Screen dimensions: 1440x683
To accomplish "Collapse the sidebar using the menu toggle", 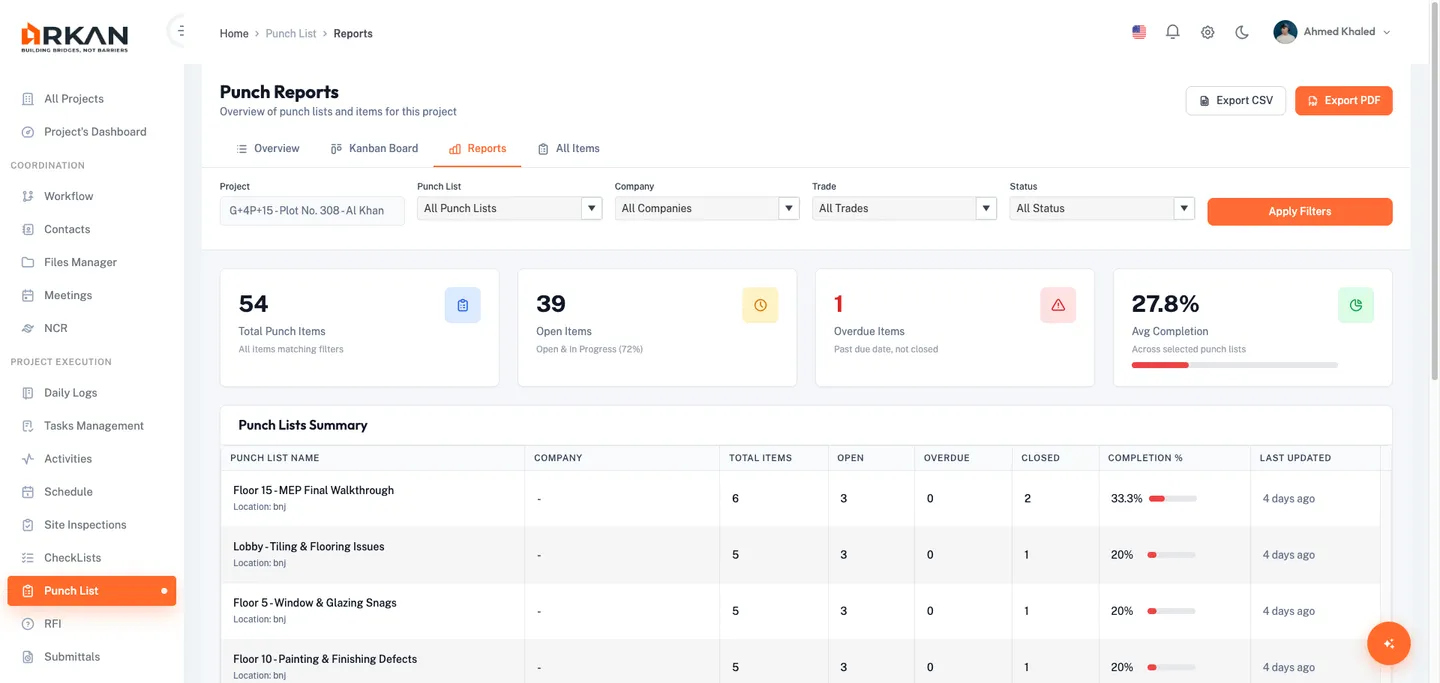I will pyautogui.click(x=180, y=31).
